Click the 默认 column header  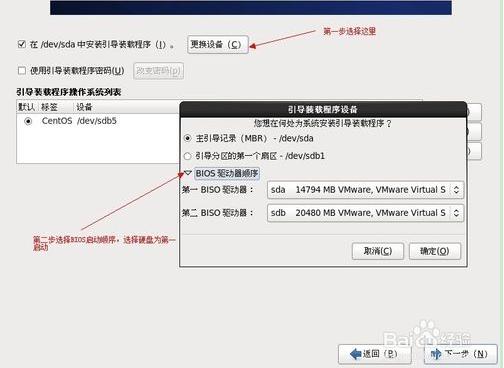(27, 107)
